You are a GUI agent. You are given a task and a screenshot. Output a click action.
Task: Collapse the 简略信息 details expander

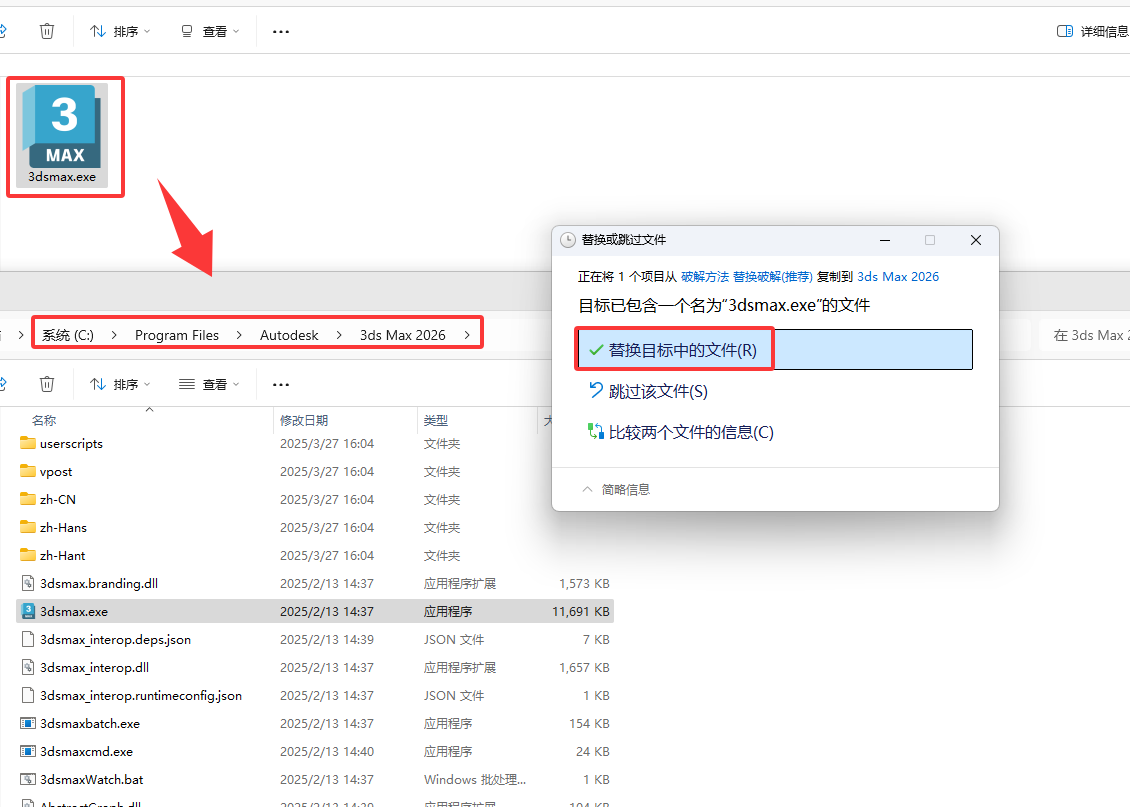click(x=616, y=489)
